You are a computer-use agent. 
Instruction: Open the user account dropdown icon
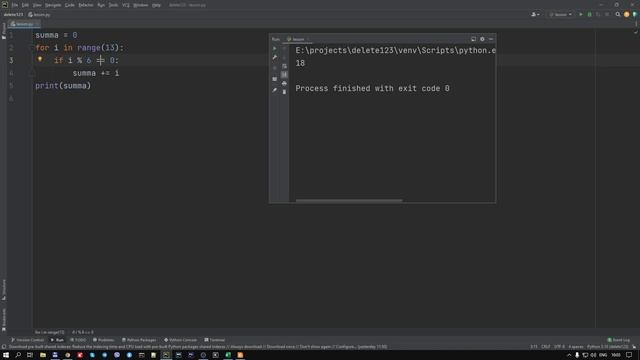[x=536, y=15]
